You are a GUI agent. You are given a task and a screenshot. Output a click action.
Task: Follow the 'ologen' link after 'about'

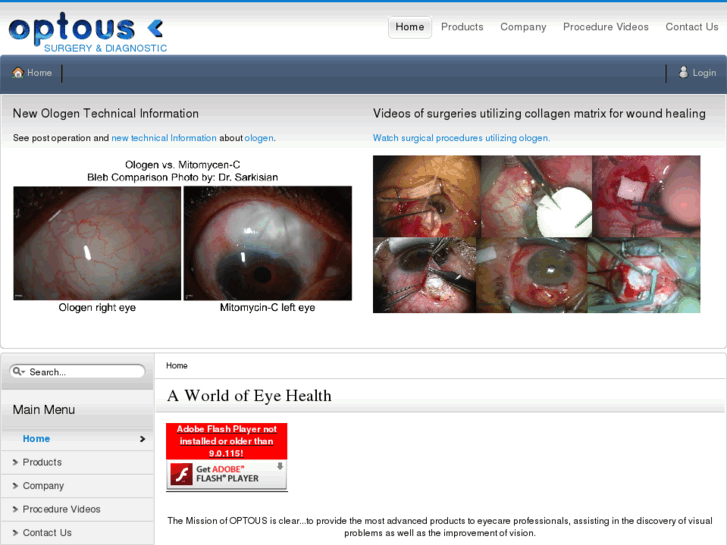(x=259, y=138)
